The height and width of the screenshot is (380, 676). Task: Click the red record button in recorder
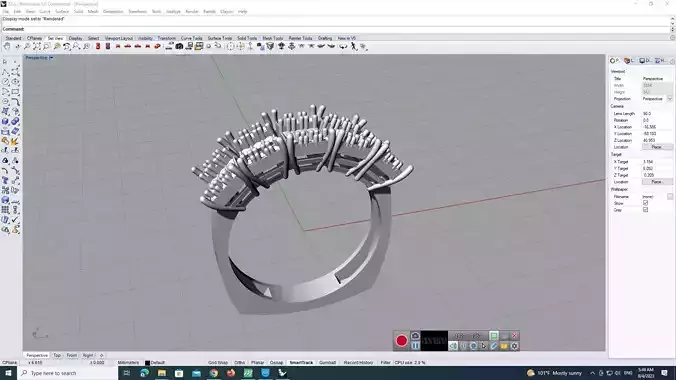pos(401,341)
